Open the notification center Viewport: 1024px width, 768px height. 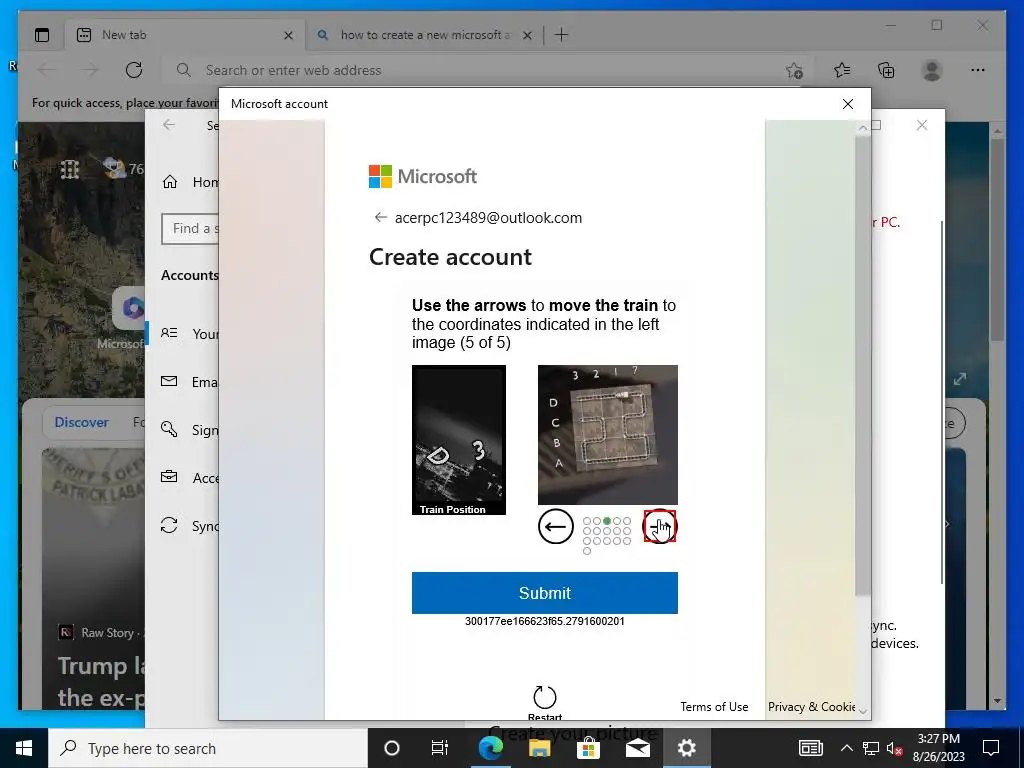tap(991, 748)
